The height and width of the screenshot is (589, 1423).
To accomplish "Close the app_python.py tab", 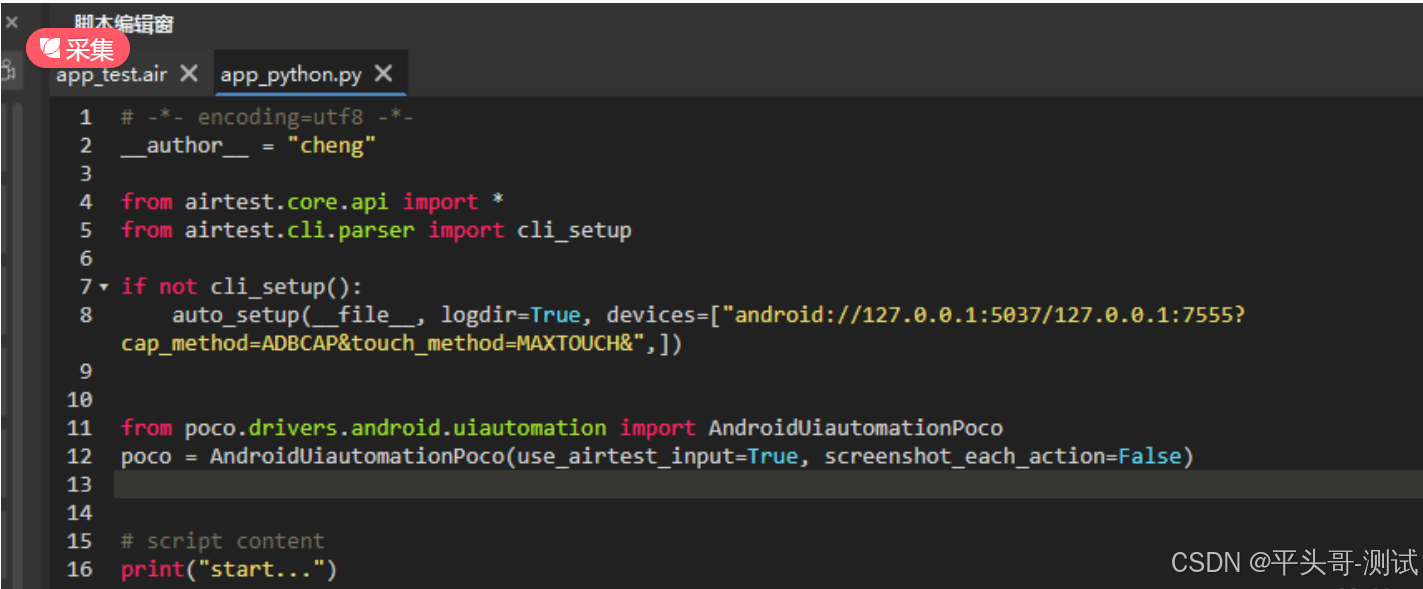I will [x=383, y=74].
